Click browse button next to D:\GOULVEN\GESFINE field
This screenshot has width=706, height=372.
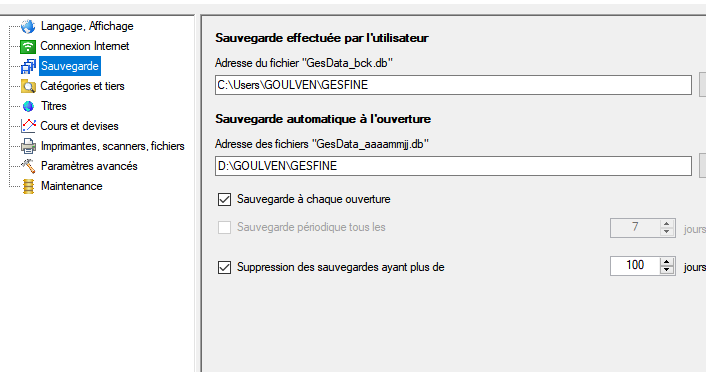[702, 166]
